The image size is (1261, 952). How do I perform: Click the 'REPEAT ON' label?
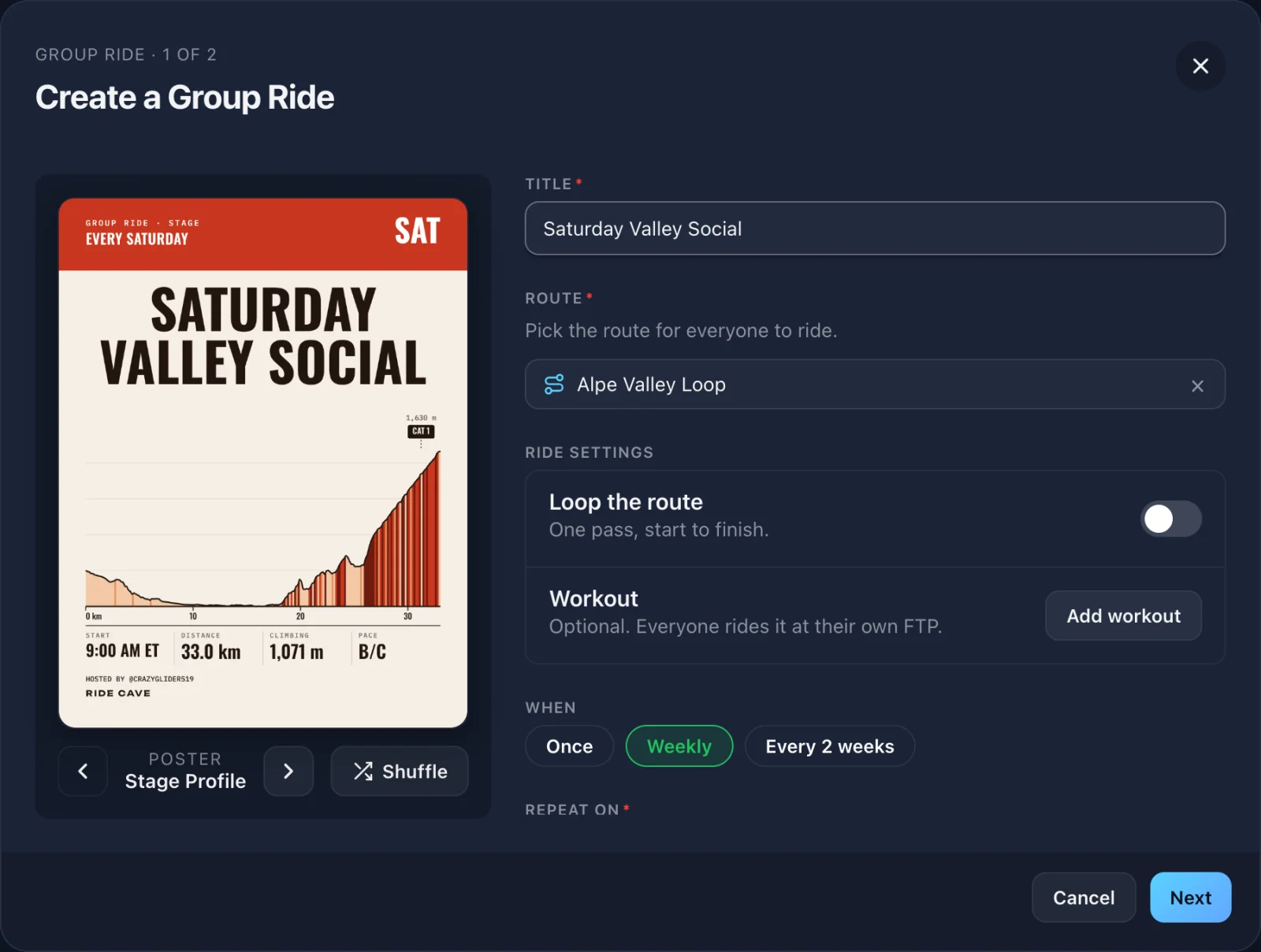[x=572, y=809]
